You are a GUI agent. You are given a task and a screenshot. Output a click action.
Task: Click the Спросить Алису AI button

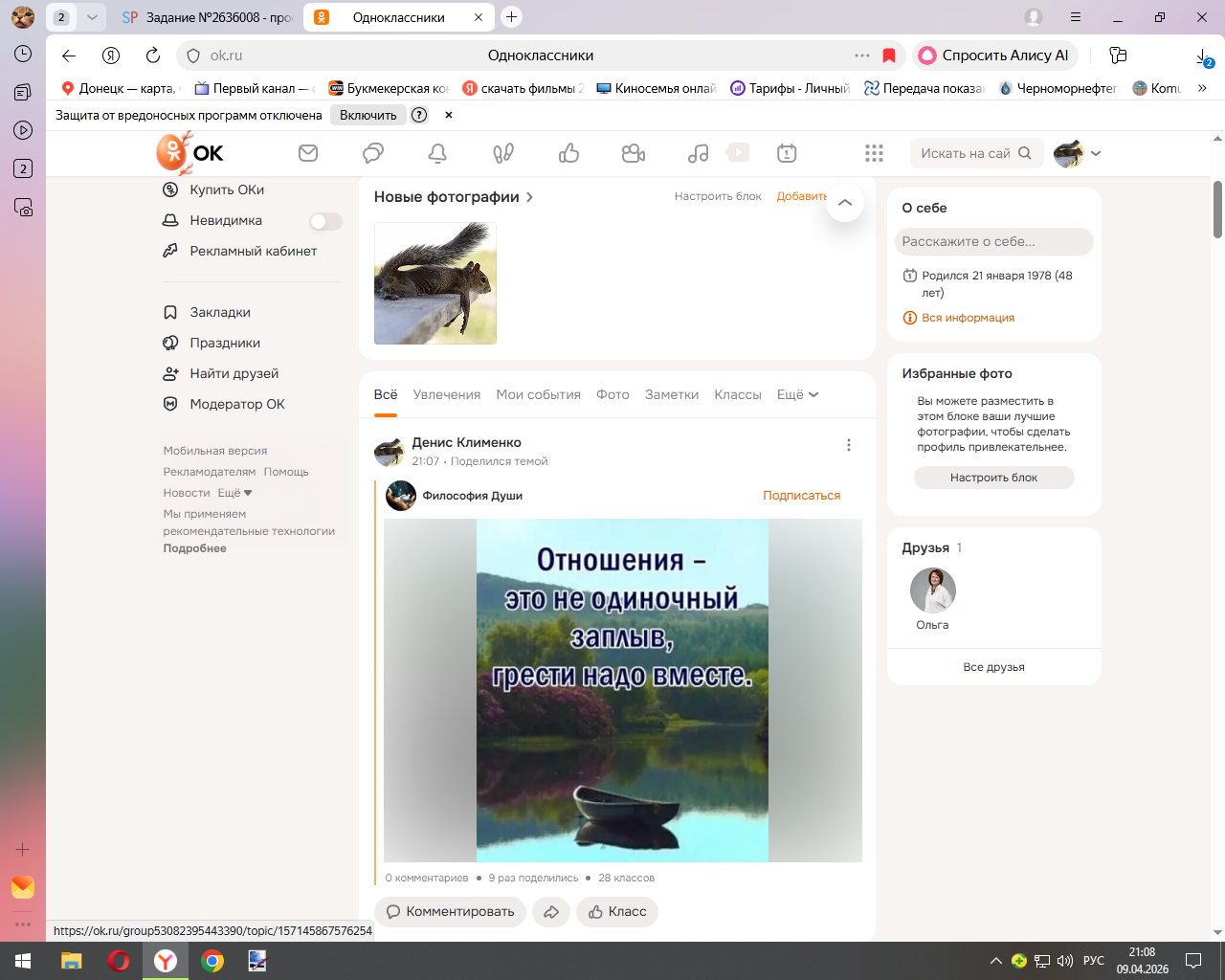995,56
